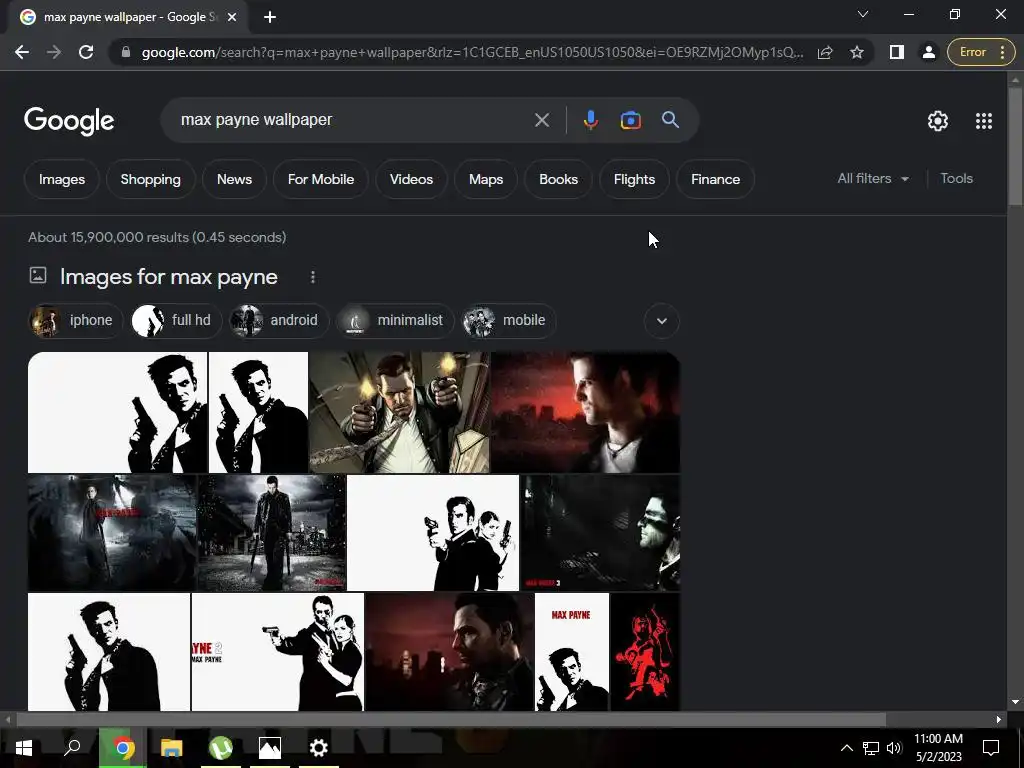Open the share page icon in address bar
The width and height of the screenshot is (1024, 768).
(x=825, y=52)
